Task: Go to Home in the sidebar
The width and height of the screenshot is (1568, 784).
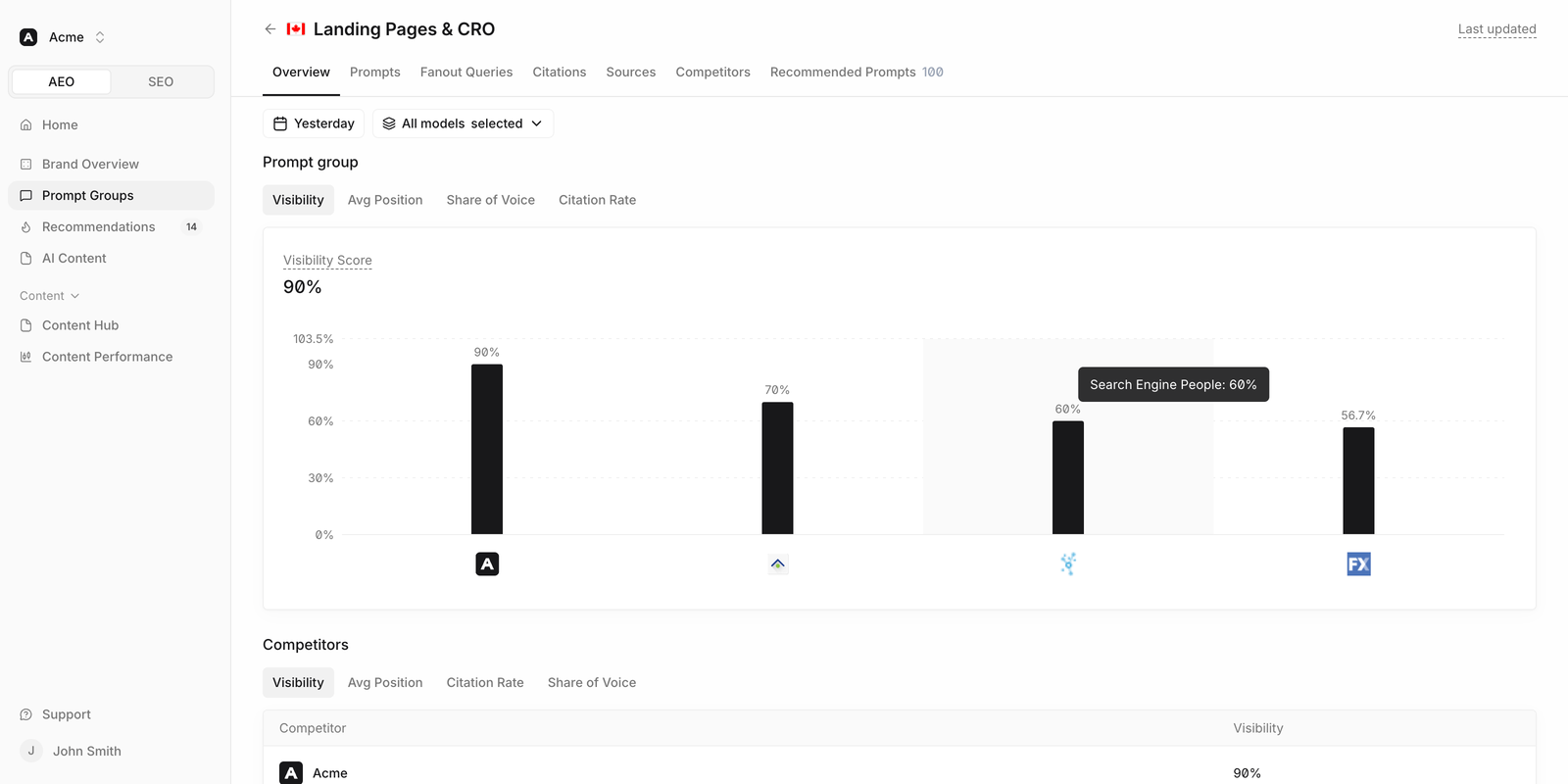Action: point(111,124)
